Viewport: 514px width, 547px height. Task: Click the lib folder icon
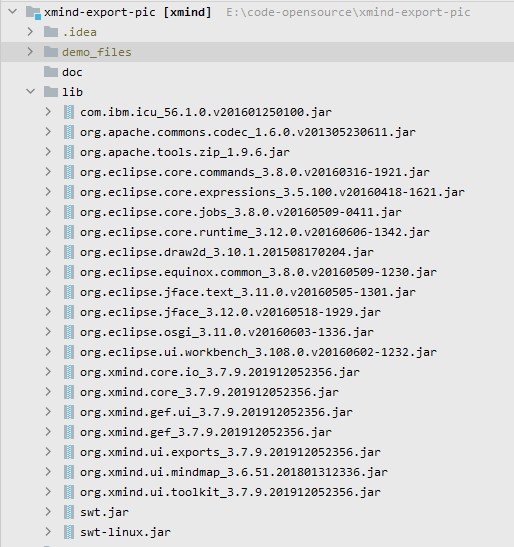(51, 92)
